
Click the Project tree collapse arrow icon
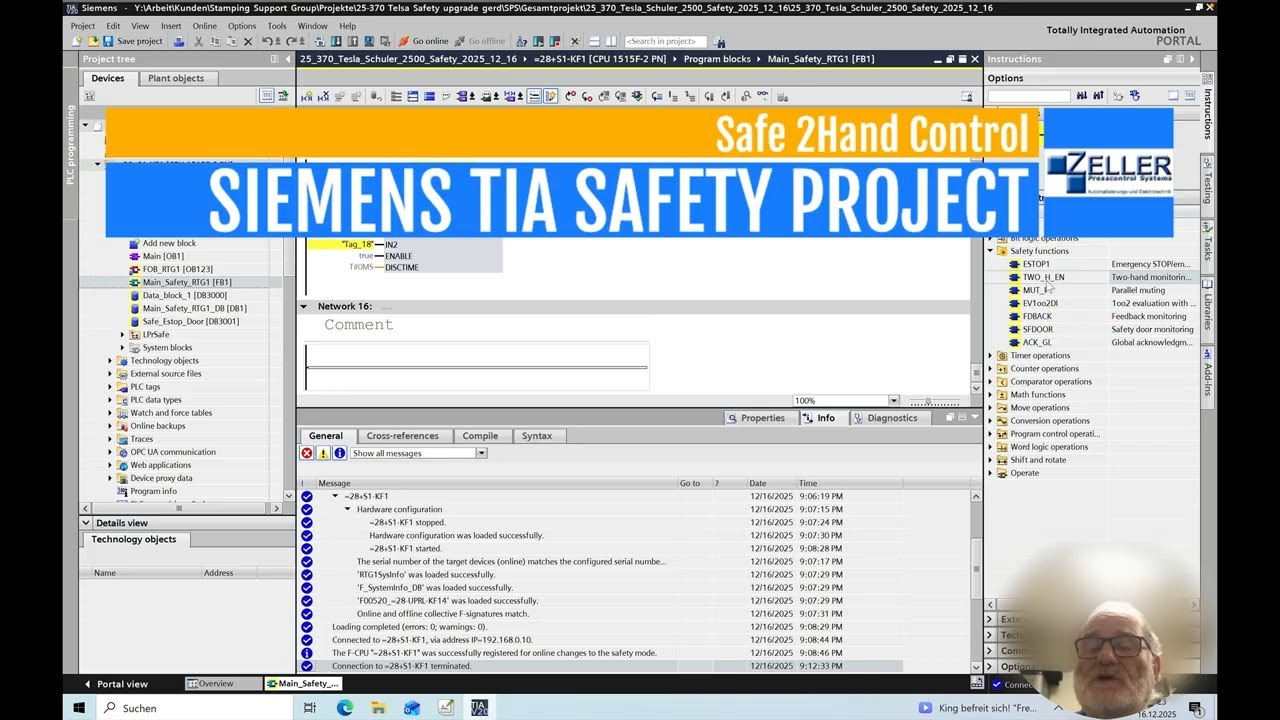288,59
